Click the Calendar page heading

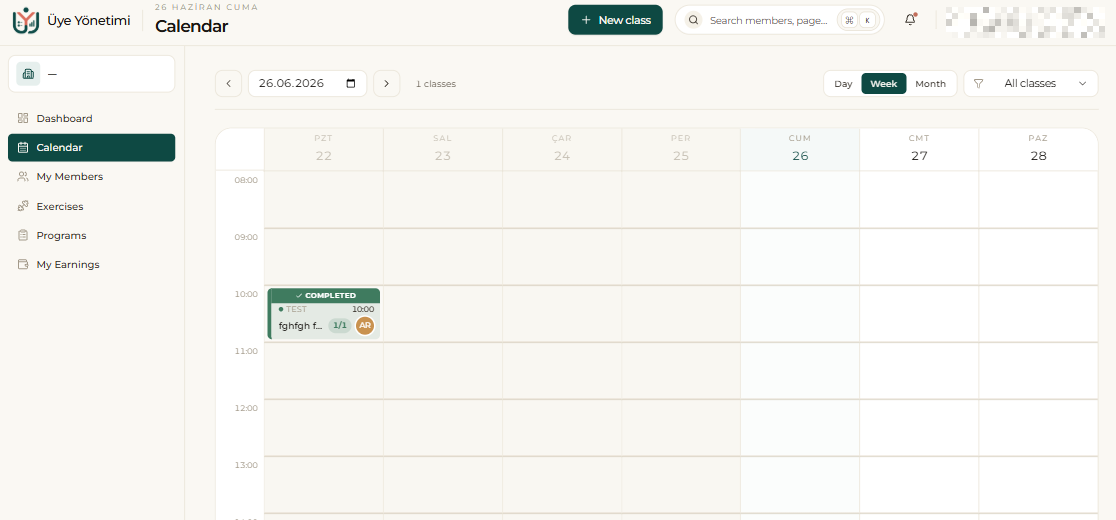point(191,26)
